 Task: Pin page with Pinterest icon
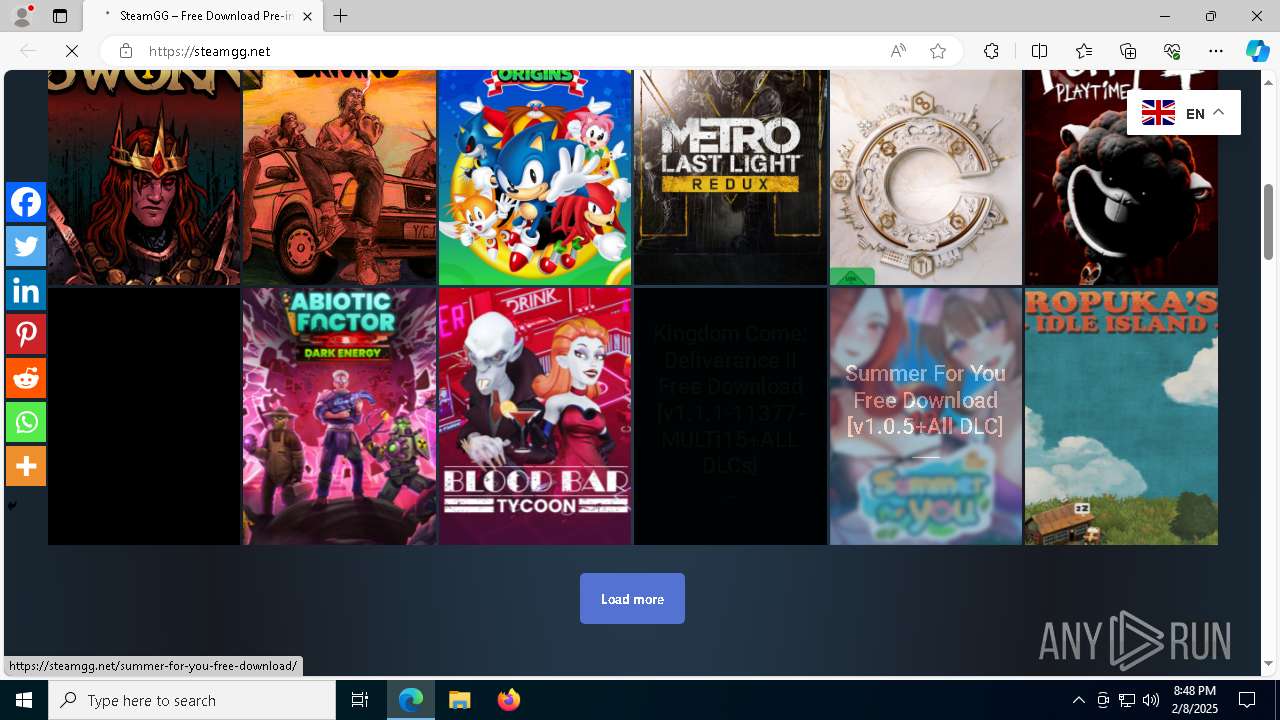pyautogui.click(x=26, y=334)
